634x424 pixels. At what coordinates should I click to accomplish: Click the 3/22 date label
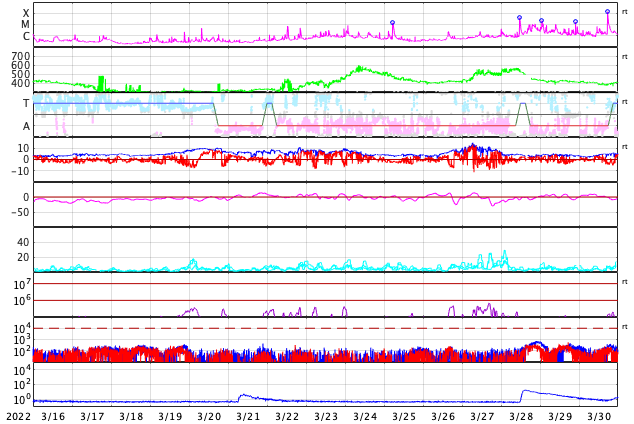[x=287, y=417]
